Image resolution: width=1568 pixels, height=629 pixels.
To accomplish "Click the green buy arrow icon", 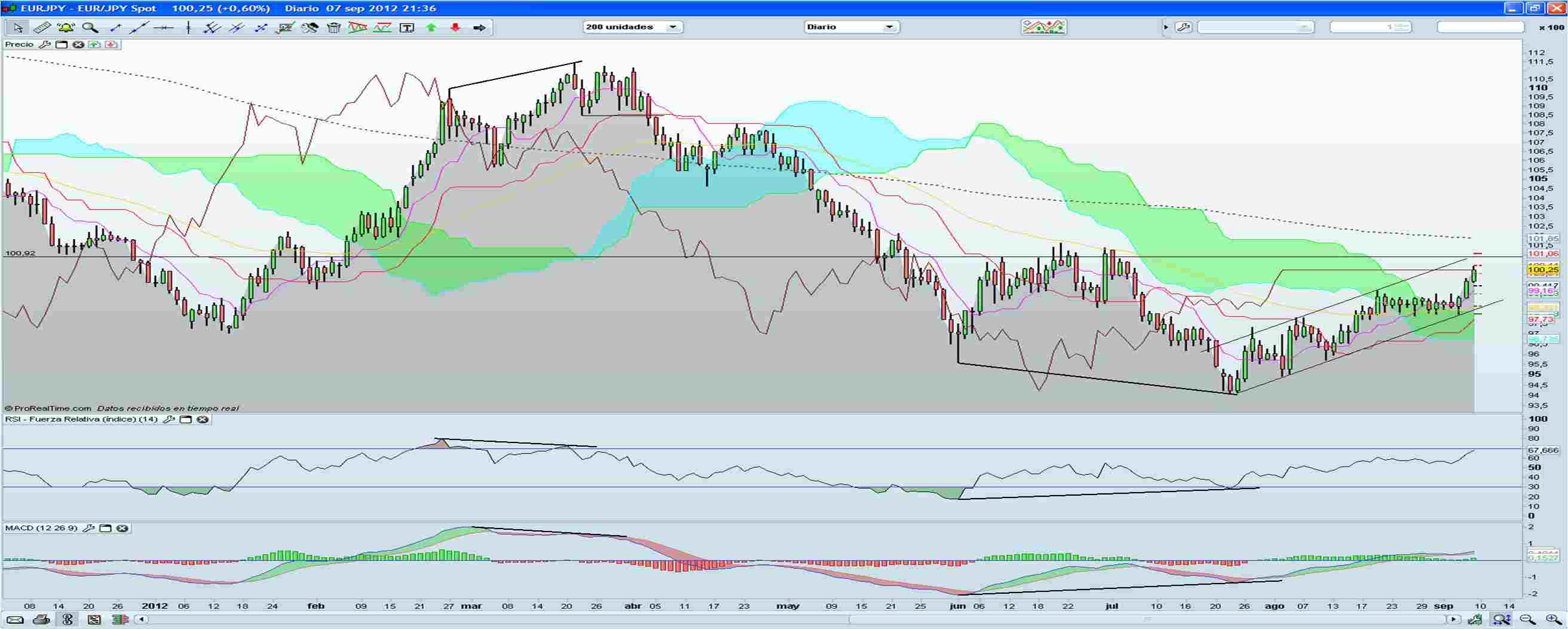I will click(430, 28).
